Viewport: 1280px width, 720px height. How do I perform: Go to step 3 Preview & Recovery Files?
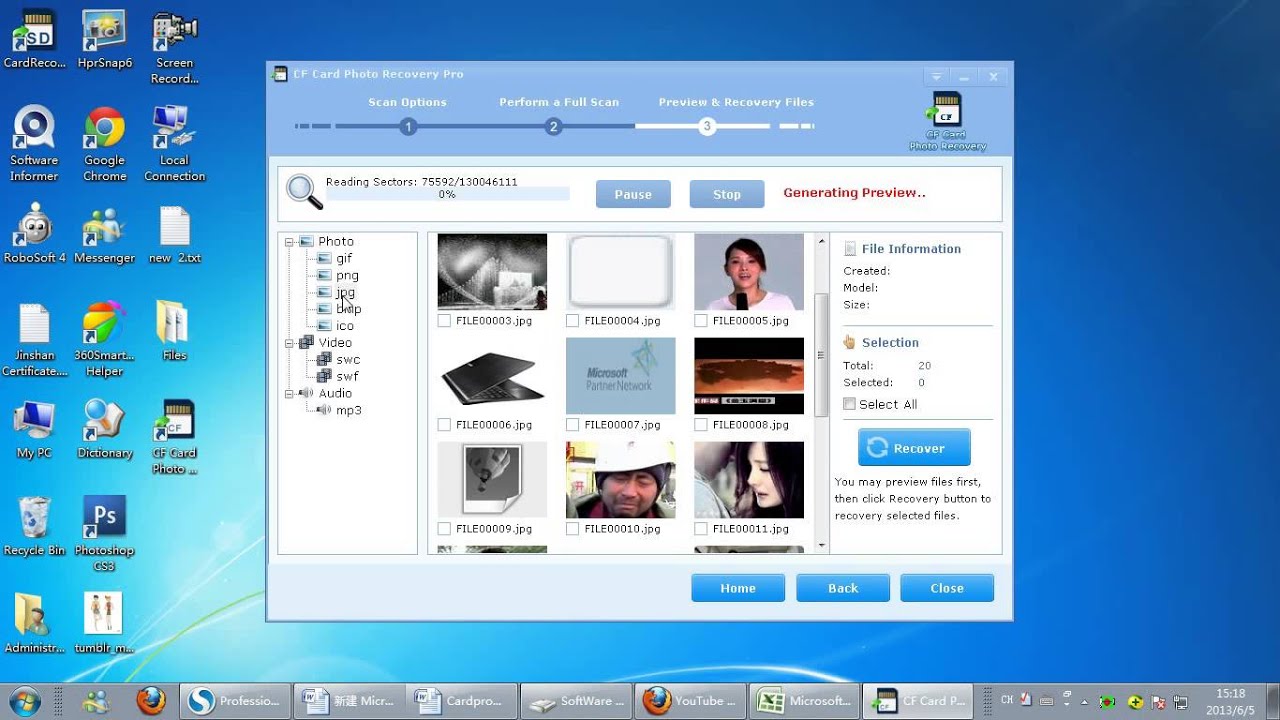[x=707, y=127]
